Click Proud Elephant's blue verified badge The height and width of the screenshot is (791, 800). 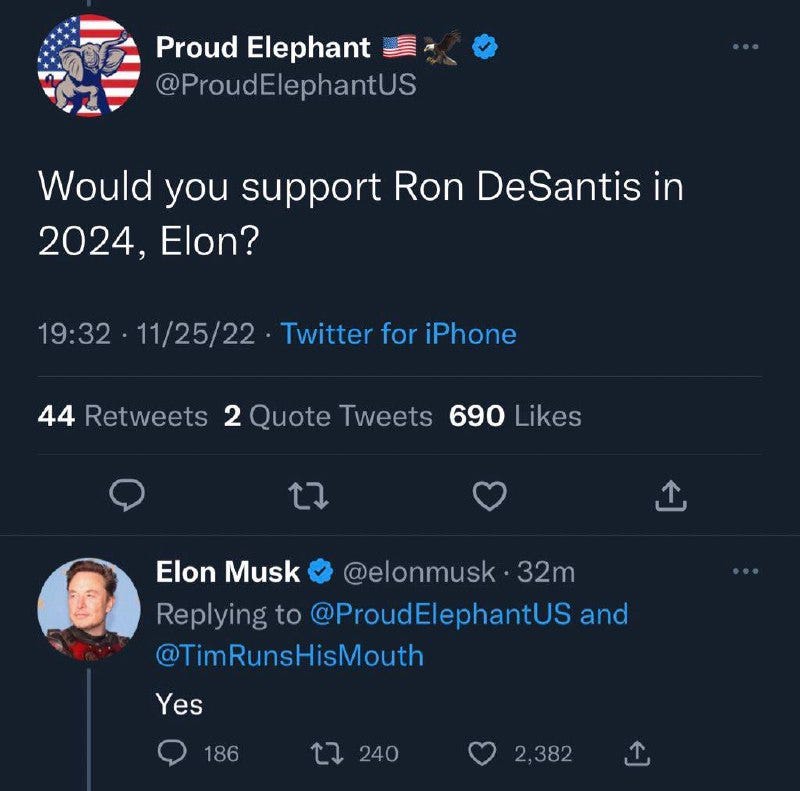pyautogui.click(x=485, y=47)
